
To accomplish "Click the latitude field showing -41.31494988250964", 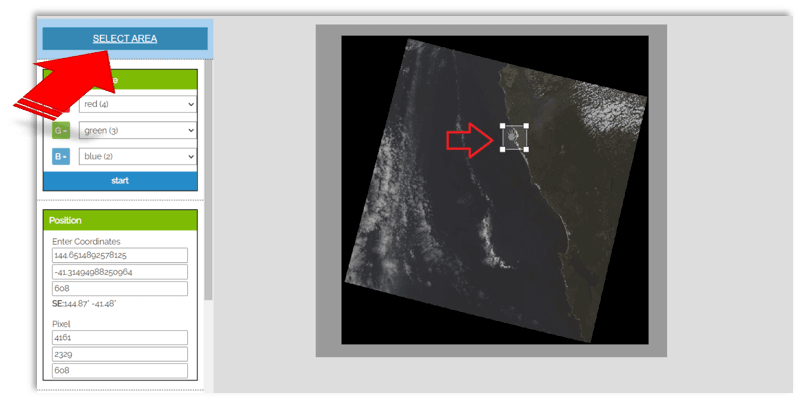I will 120,272.
